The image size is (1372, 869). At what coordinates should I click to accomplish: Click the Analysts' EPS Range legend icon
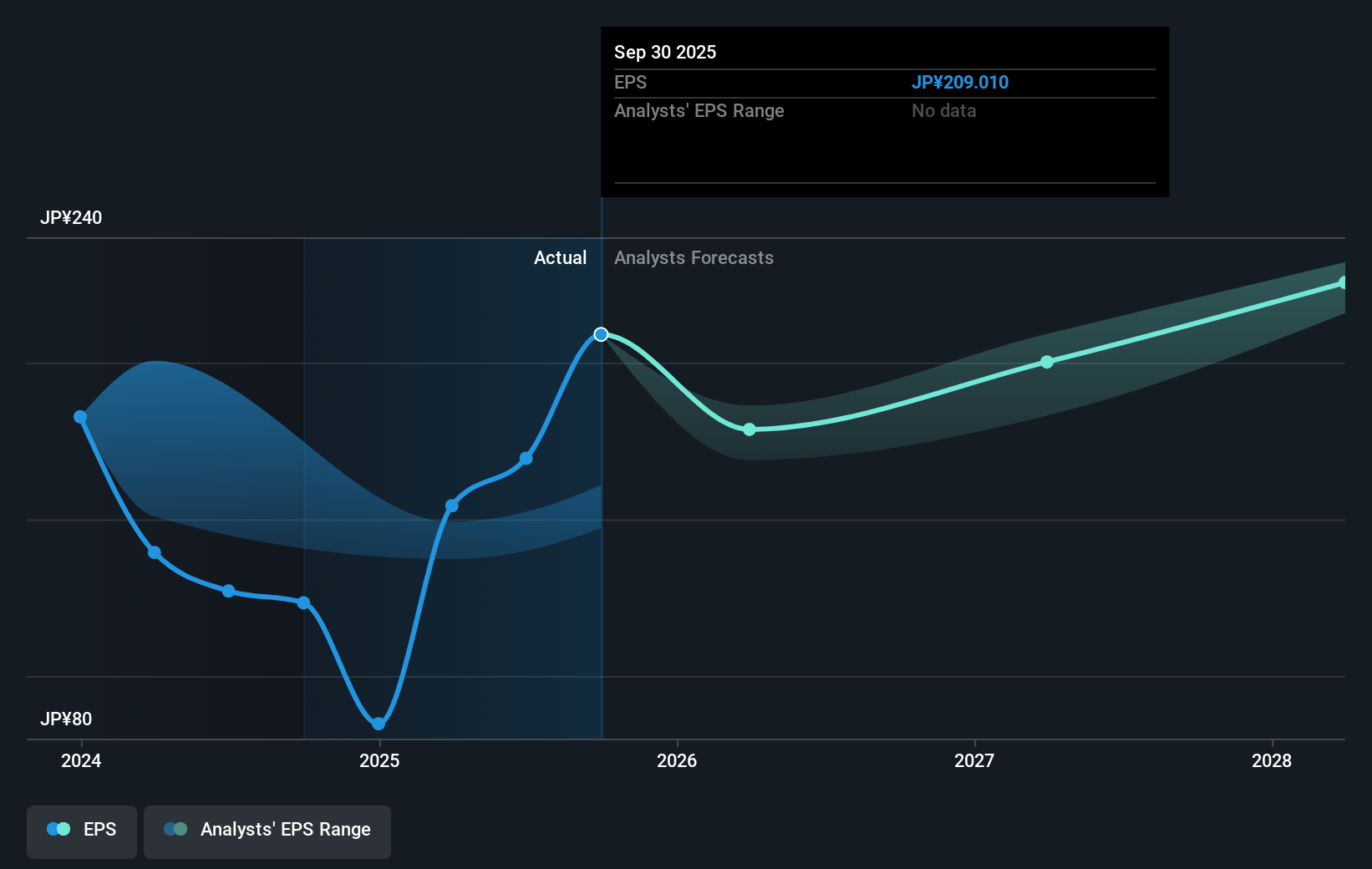[x=176, y=828]
